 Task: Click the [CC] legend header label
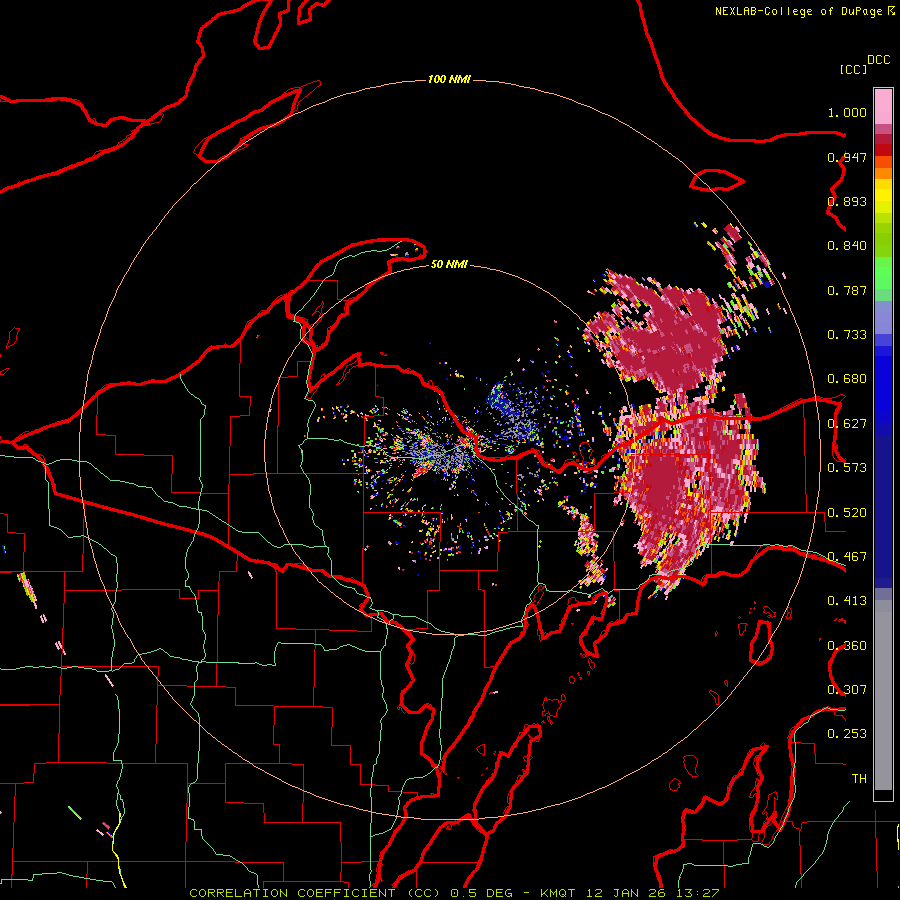[x=853, y=69]
